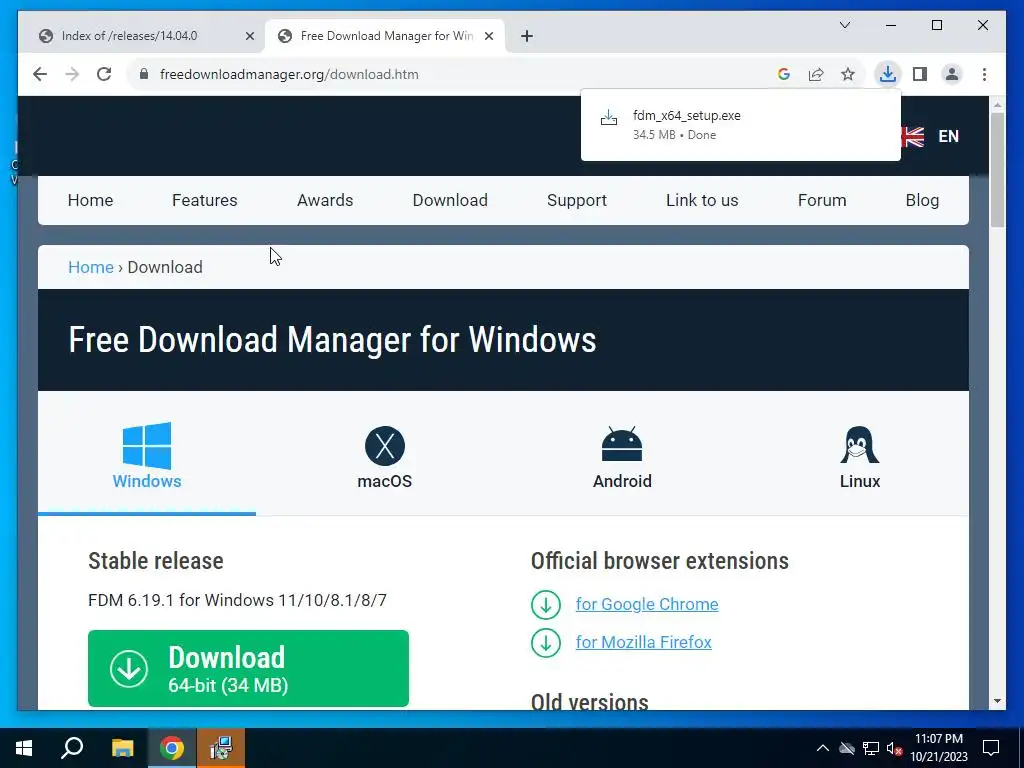Select the Windows platform tab
This screenshot has height=768, width=1024.
coord(147,456)
